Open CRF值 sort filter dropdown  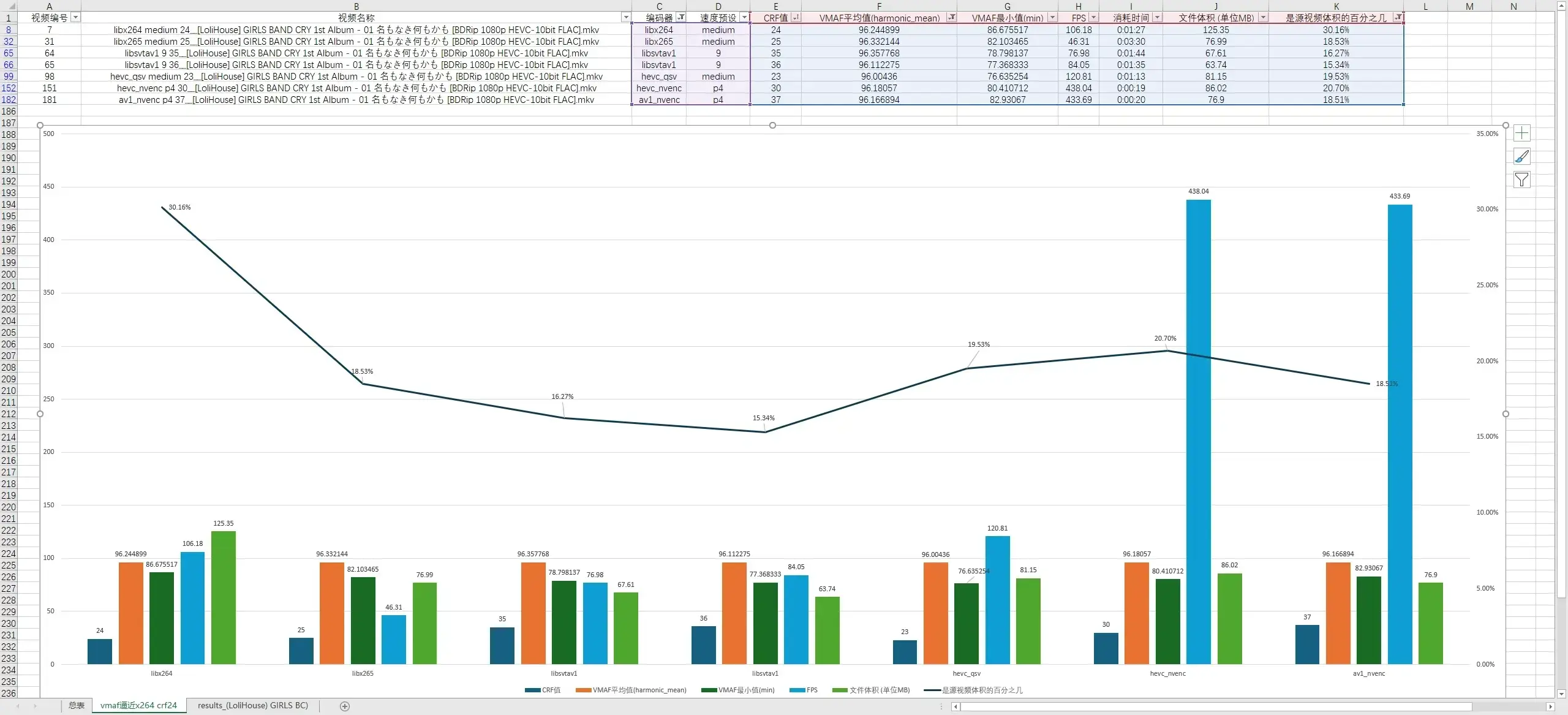click(796, 17)
